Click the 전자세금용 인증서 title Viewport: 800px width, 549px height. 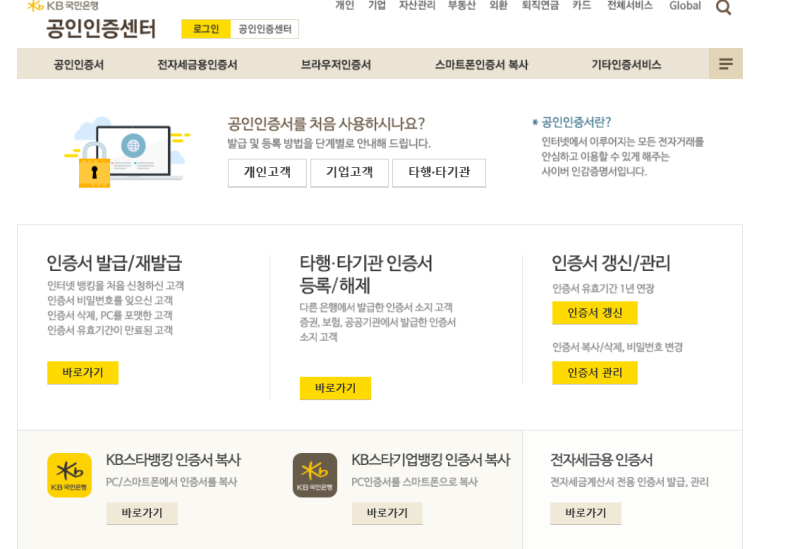point(602,460)
